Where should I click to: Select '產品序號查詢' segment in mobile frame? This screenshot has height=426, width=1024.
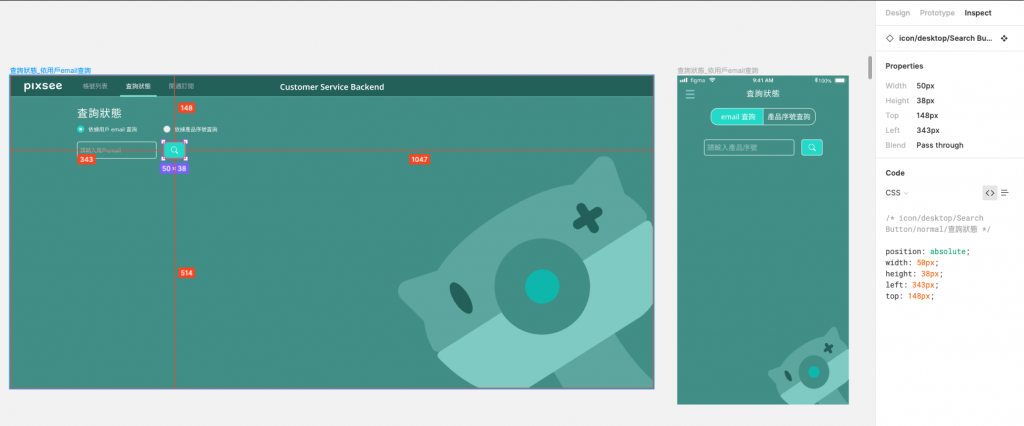click(x=790, y=117)
